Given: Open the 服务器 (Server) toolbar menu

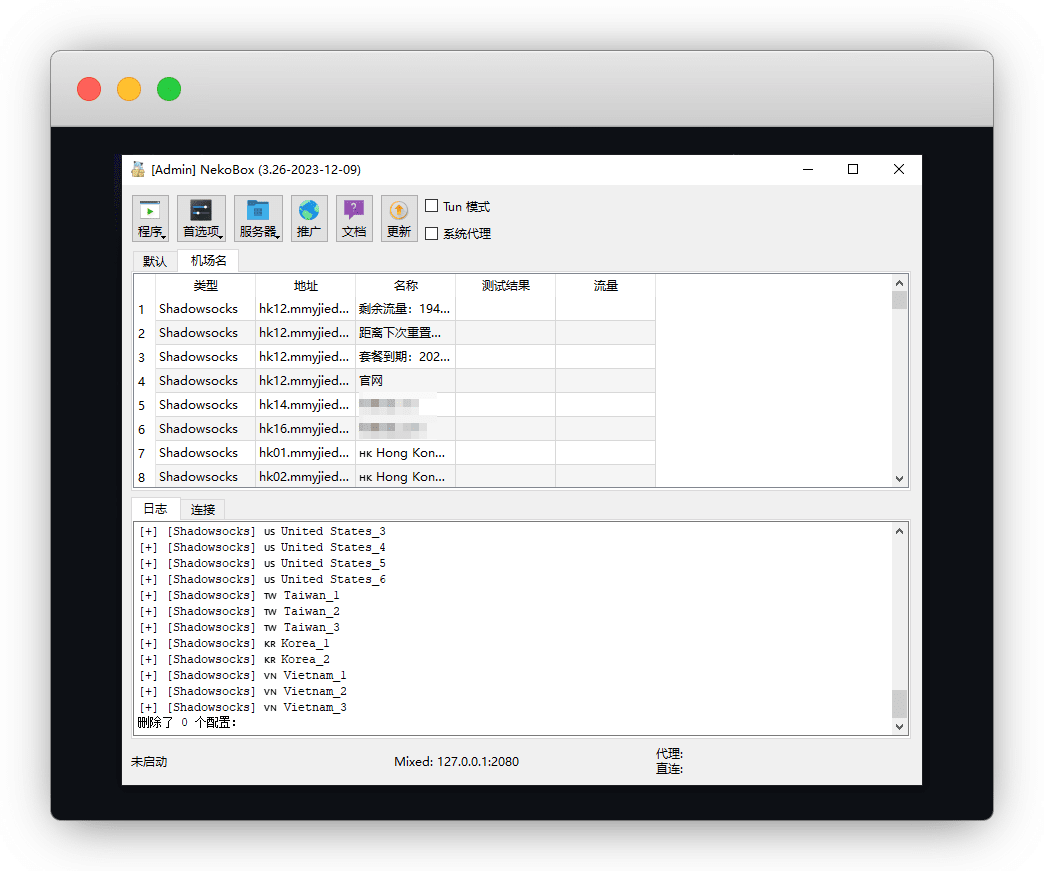Looking at the screenshot, I should point(258,219).
